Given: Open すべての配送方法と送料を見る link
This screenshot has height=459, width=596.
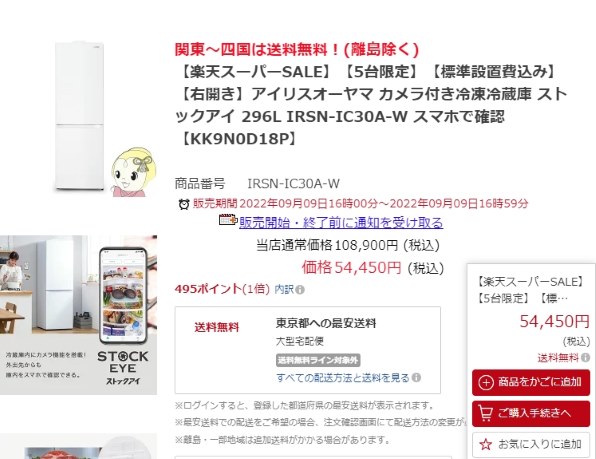Looking at the screenshot, I should pyautogui.click(x=343, y=378).
